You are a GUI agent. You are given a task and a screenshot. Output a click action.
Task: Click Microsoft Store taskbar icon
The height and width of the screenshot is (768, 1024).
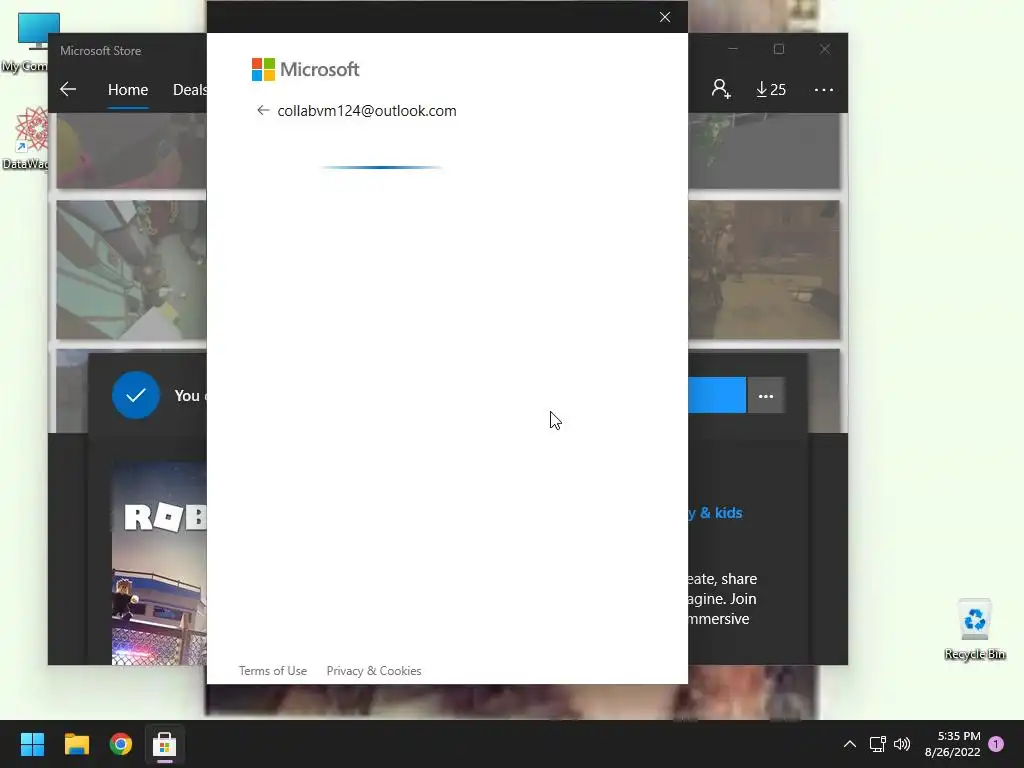click(165, 744)
